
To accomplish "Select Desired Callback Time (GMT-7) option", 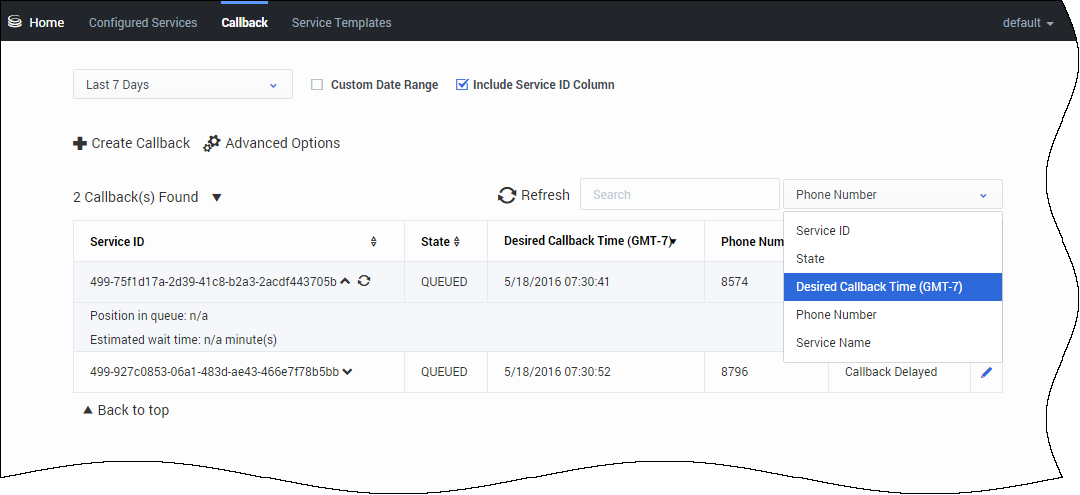I will point(879,287).
